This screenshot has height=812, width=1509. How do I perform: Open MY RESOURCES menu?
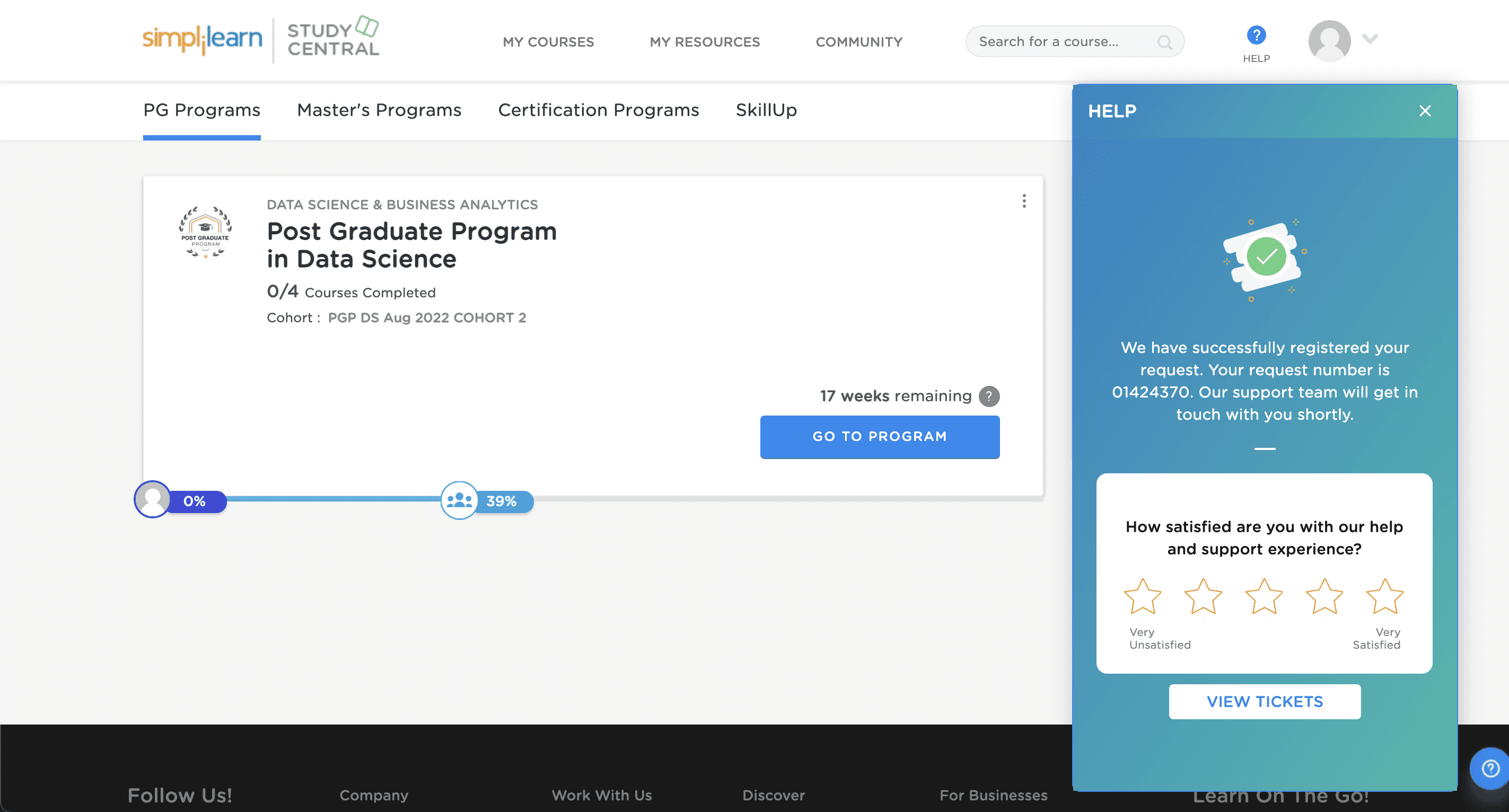[x=704, y=41]
